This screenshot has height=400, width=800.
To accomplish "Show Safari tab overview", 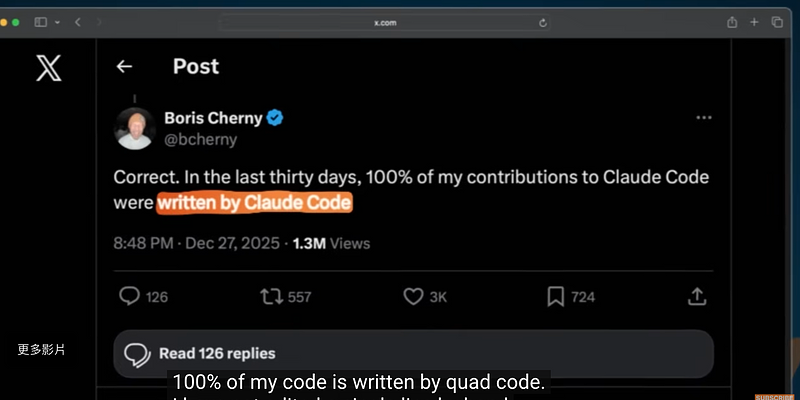I will pyautogui.click(x=777, y=22).
